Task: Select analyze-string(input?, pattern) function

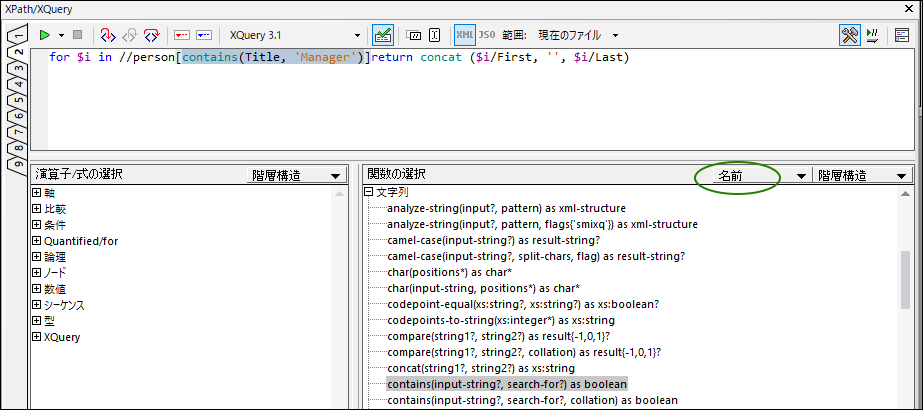Action: [x=506, y=208]
